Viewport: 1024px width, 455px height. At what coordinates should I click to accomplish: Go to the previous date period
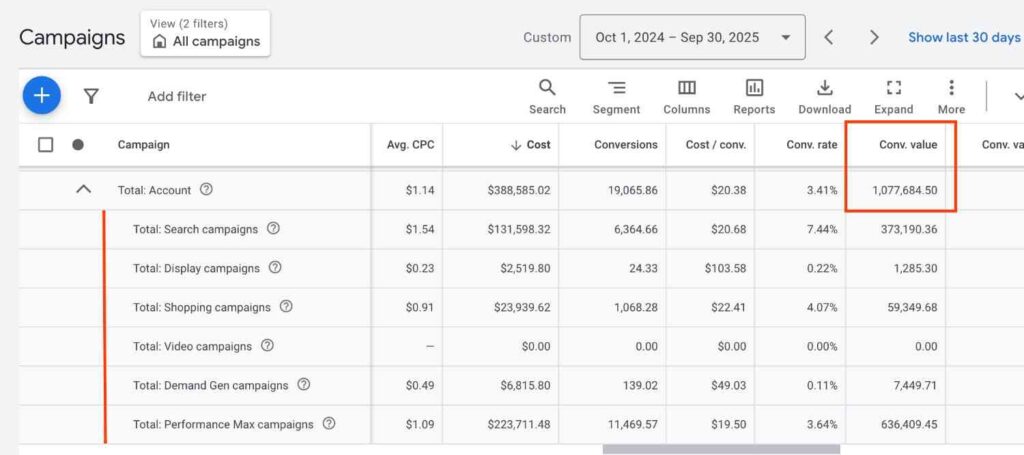point(829,37)
